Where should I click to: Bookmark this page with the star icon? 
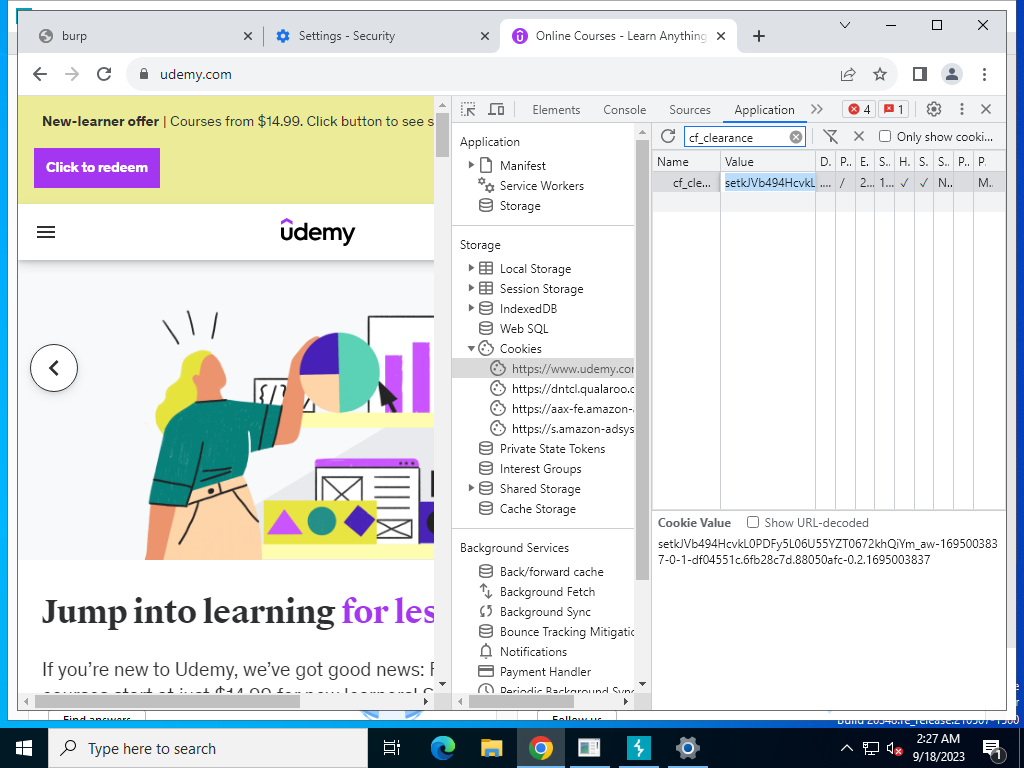click(880, 74)
